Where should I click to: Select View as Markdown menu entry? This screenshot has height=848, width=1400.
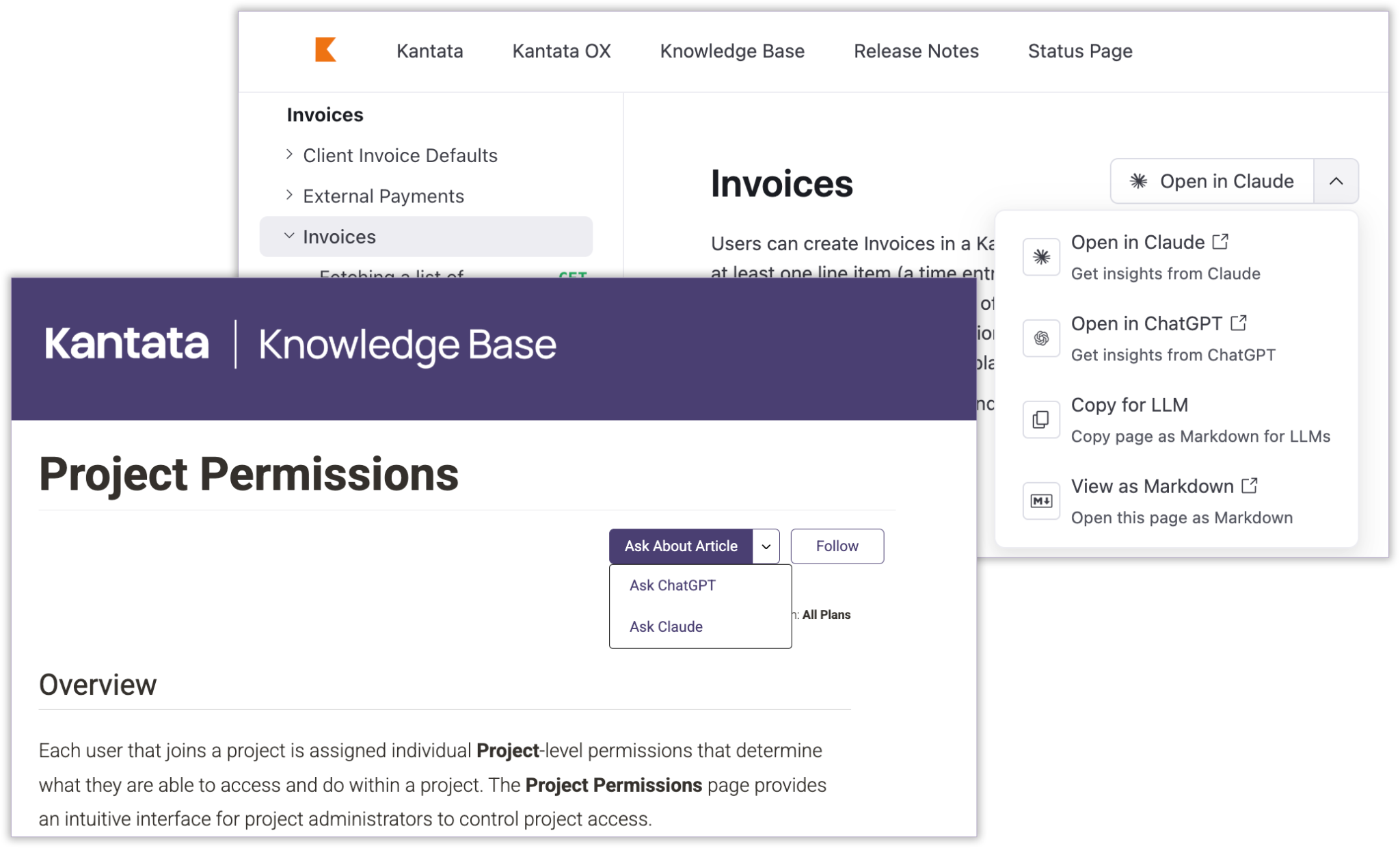click(x=1176, y=501)
